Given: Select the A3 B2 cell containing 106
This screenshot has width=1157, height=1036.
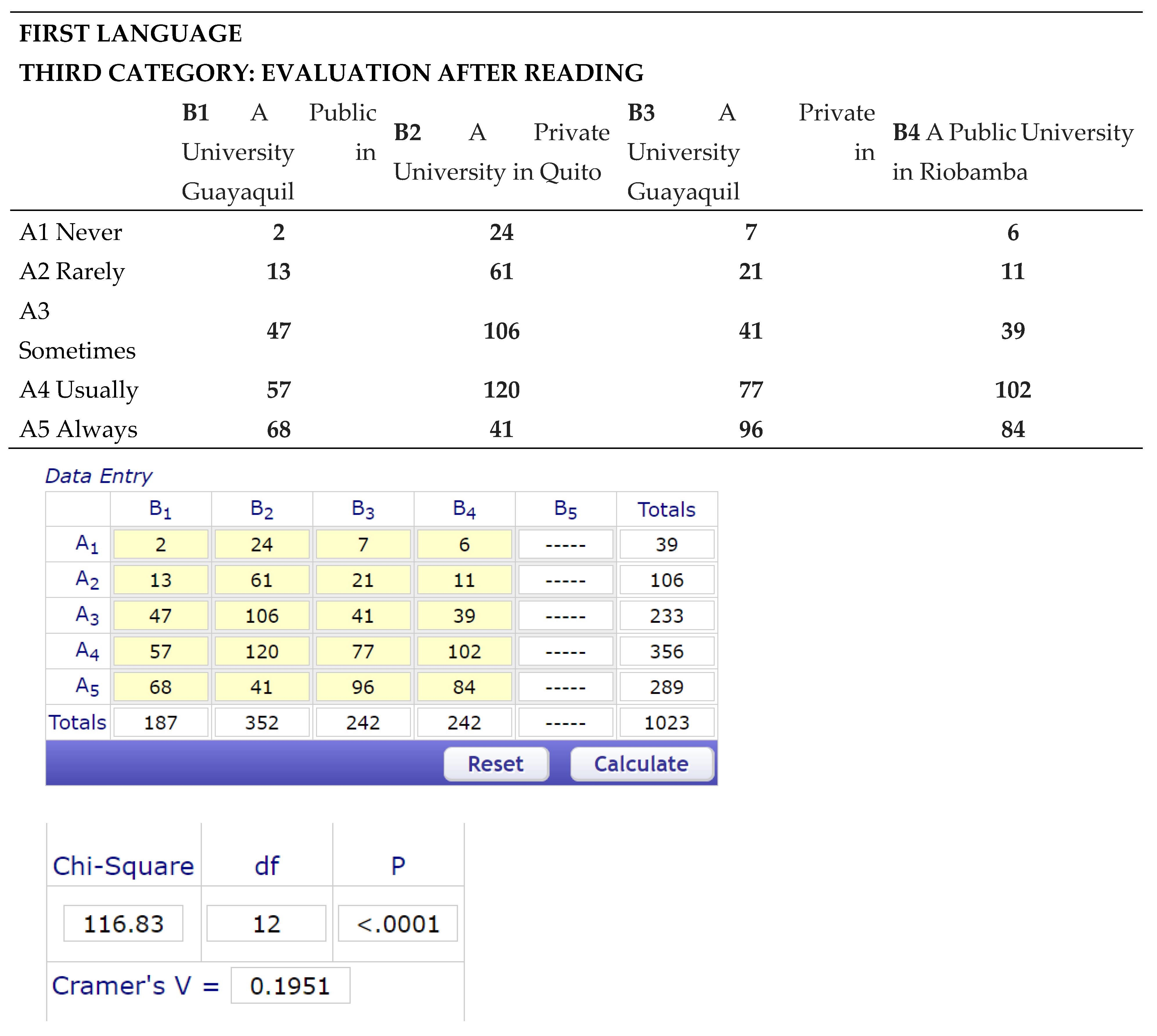Looking at the screenshot, I should (x=261, y=615).
